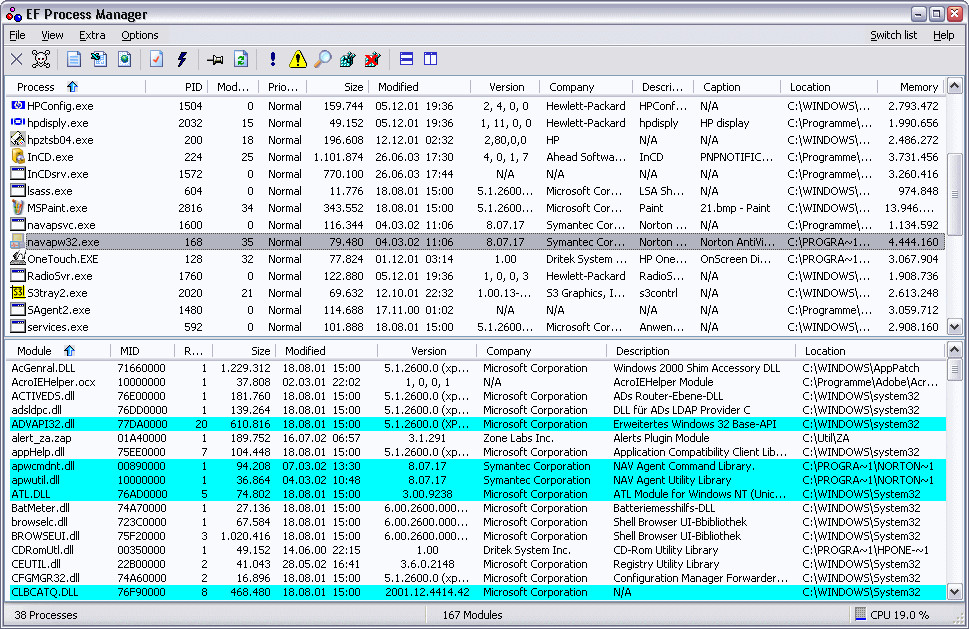Click the module list scroll down arrow

(x=955, y=591)
